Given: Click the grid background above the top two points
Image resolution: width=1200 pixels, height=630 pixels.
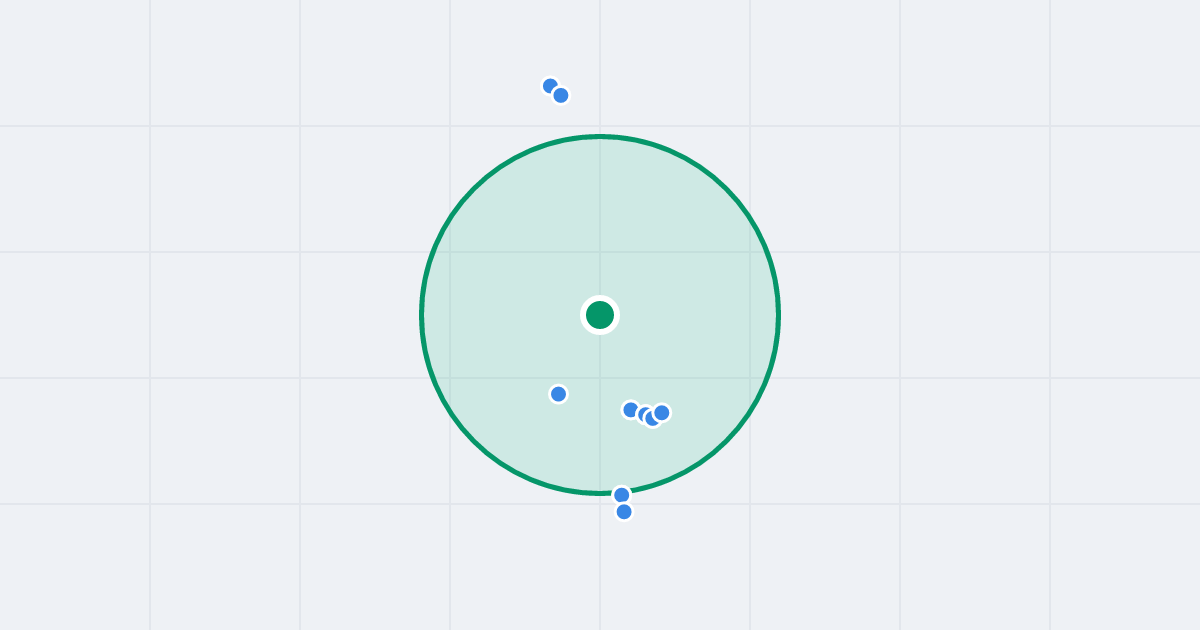Looking at the screenshot, I should (555, 35).
